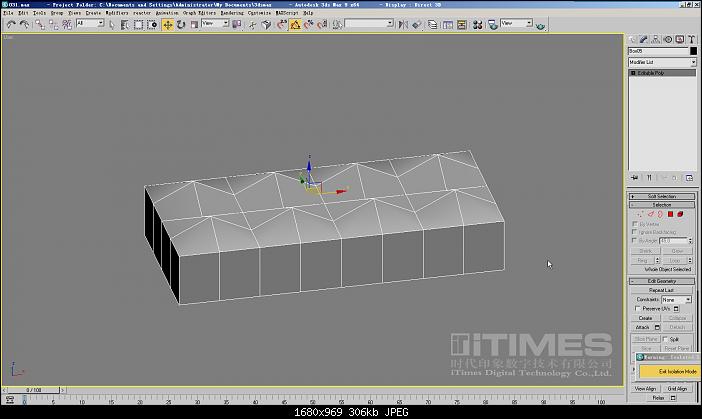Click the Configure Modifier Sets icon
702x419 pixels.
point(689,178)
